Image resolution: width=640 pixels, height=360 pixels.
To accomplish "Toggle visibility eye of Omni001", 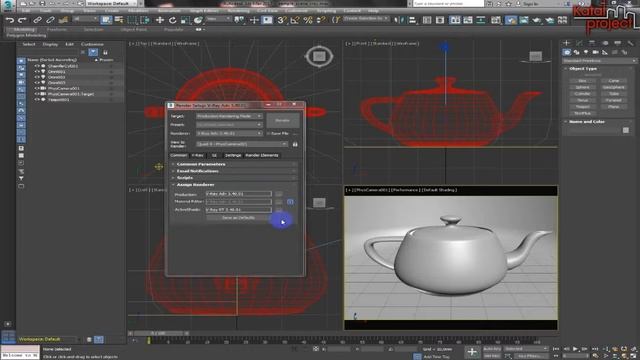I will [37, 71].
